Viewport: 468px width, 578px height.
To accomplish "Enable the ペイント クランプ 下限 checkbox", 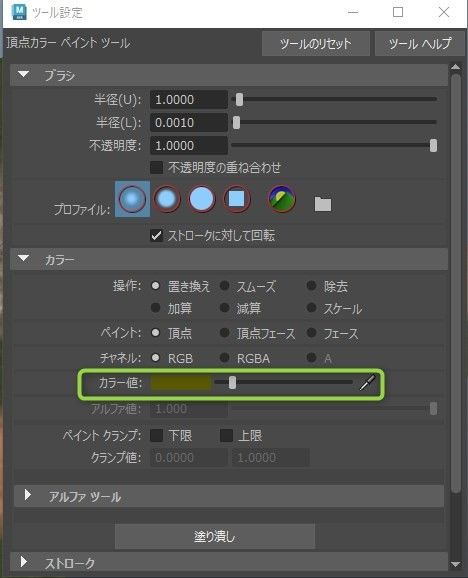I will coord(157,435).
